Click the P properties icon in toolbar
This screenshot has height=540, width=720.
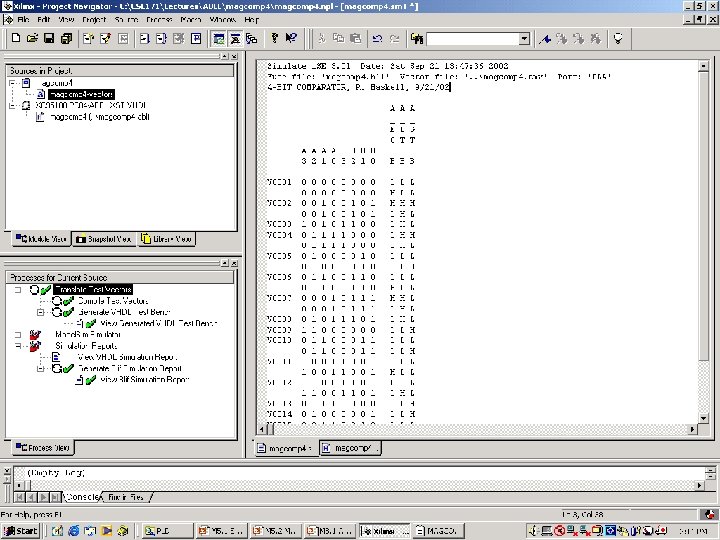click(x=196, y=39)
